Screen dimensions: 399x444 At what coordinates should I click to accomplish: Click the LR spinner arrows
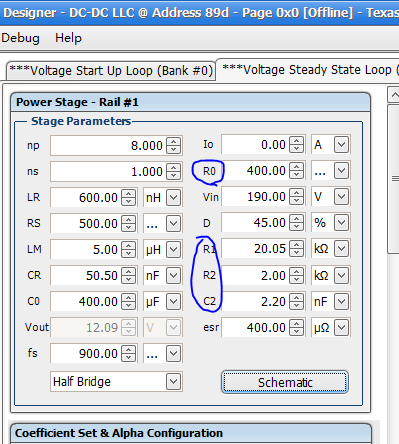pyautogui.click(x=128, y=198)
